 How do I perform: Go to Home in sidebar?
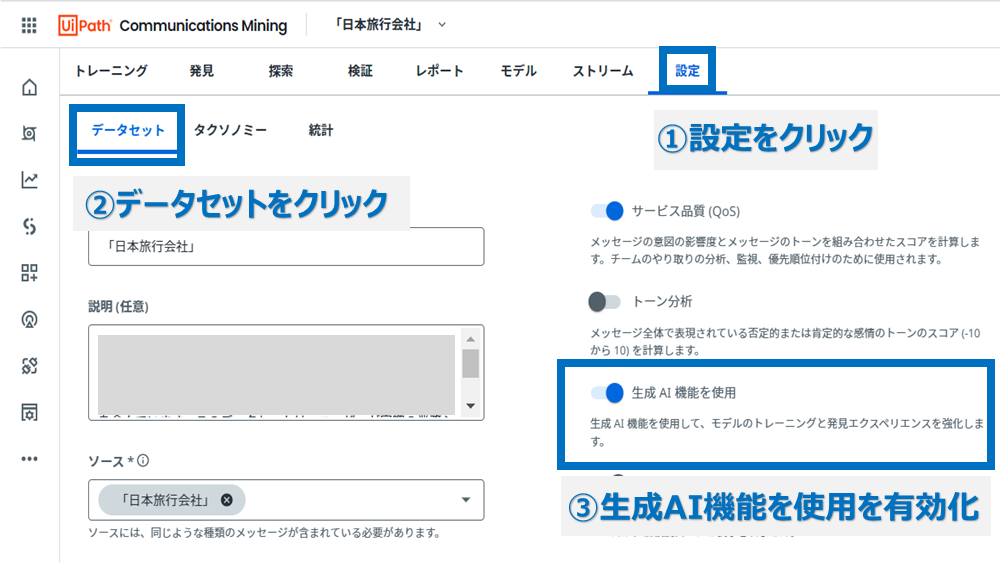coord(29,87)
